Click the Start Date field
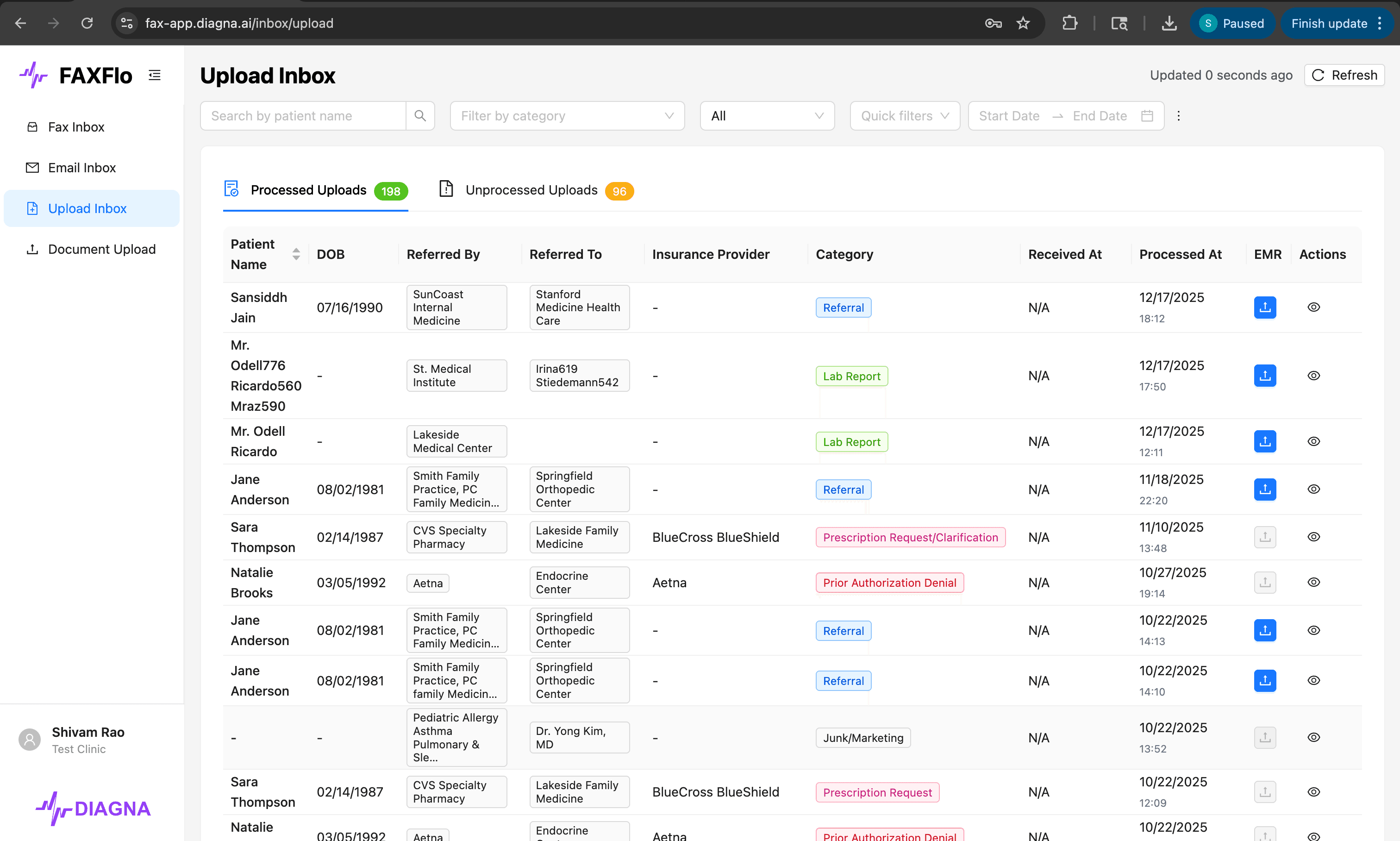This screenshot has height=841, width=1400. 1010,116
